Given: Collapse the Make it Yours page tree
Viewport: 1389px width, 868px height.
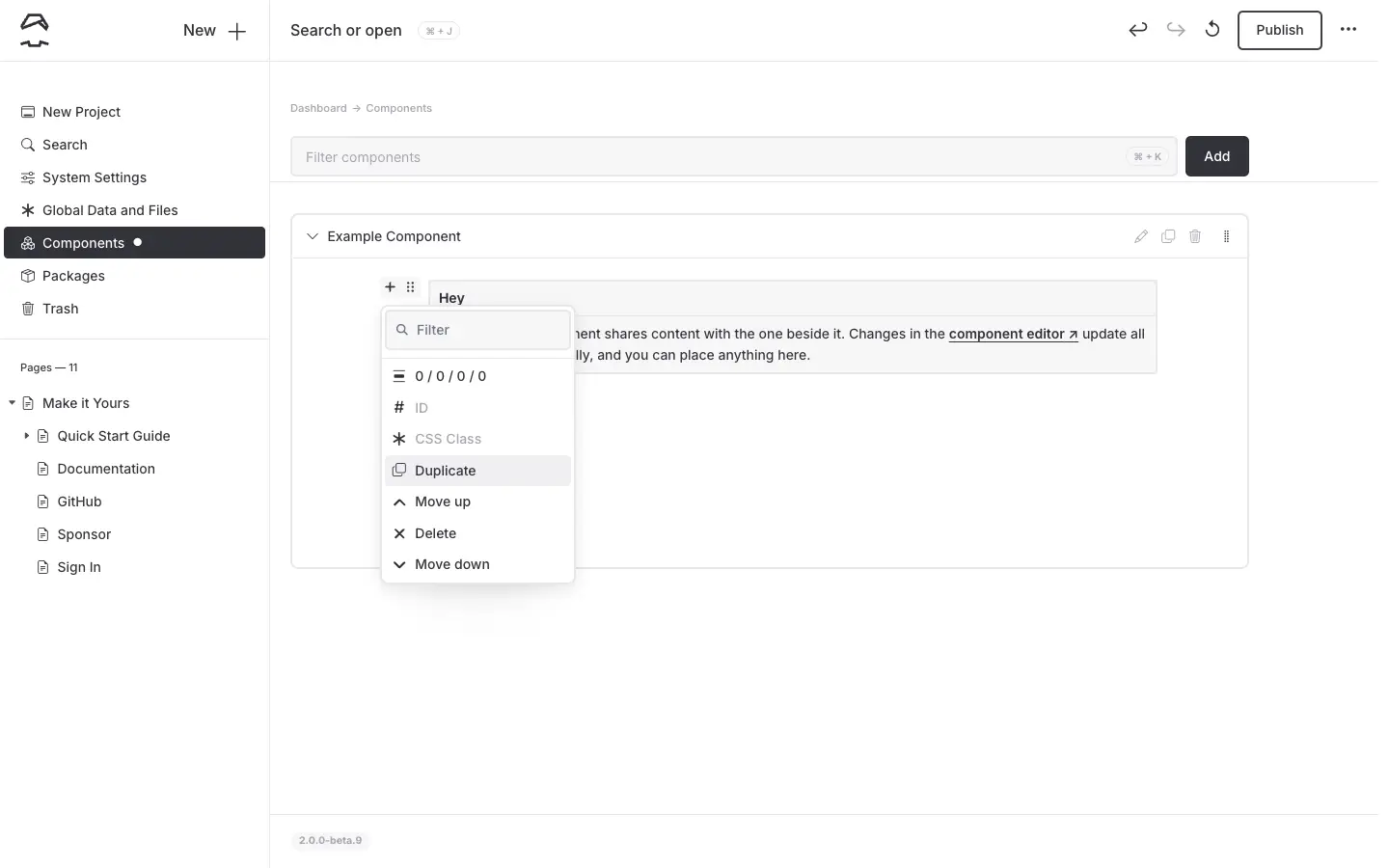Looking at the screenshot, I should 12,403.
